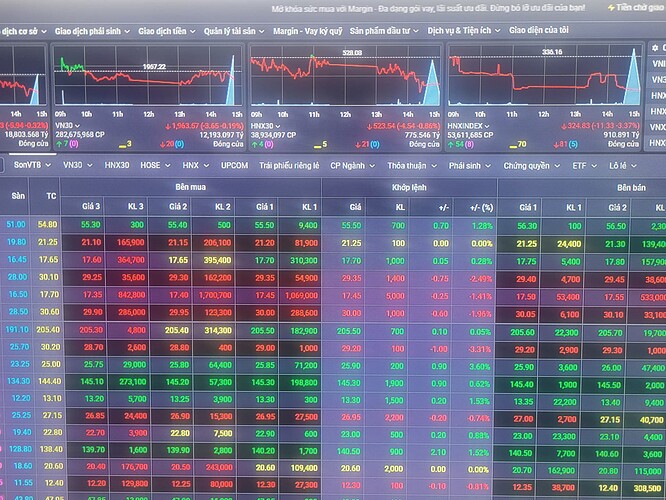Select the SonVTB watchlist tab
666x500 pixels.
[x=32, y=165]
